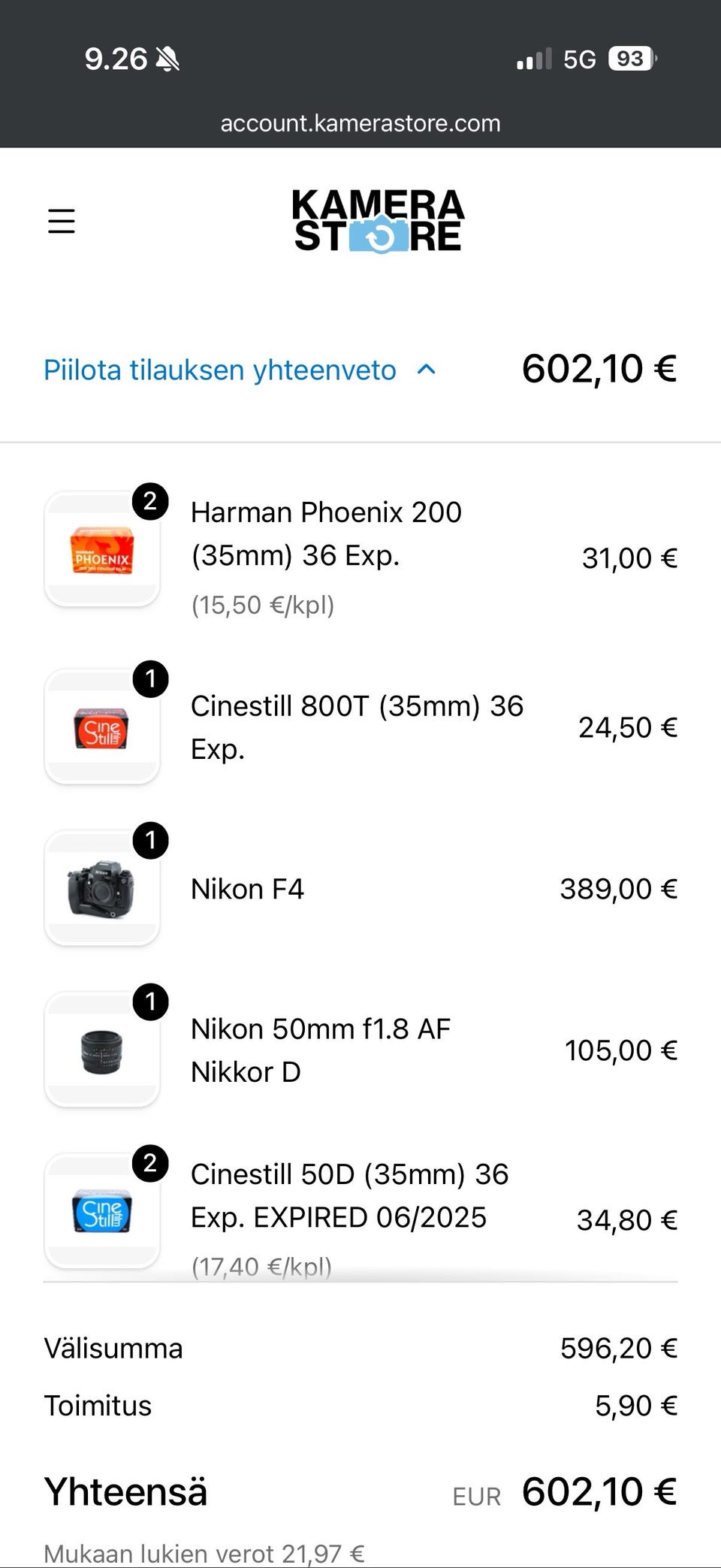The width and height of the screenshot is (721, 1568).
Task: Tap the account.kamerastore.com address bar
Action: [360, 123]
